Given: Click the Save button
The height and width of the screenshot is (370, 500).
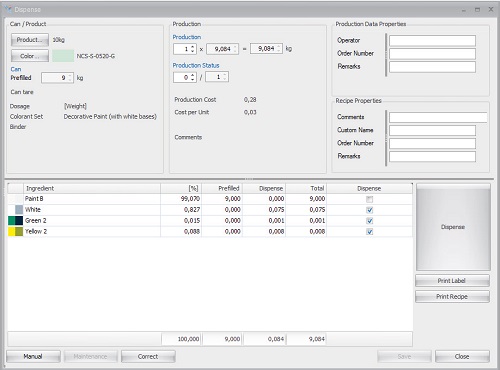Looking at the screenshot, I should [x=404, y=356].
